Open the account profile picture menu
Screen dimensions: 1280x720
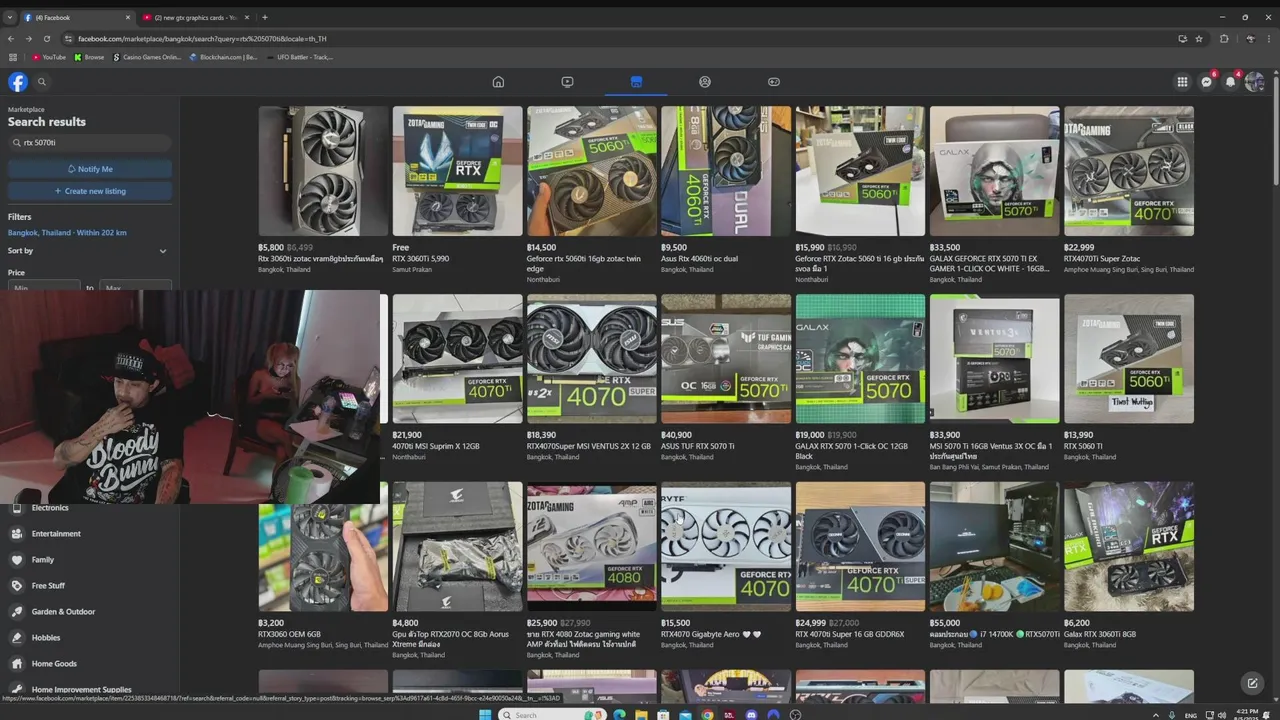(1255, 82)
